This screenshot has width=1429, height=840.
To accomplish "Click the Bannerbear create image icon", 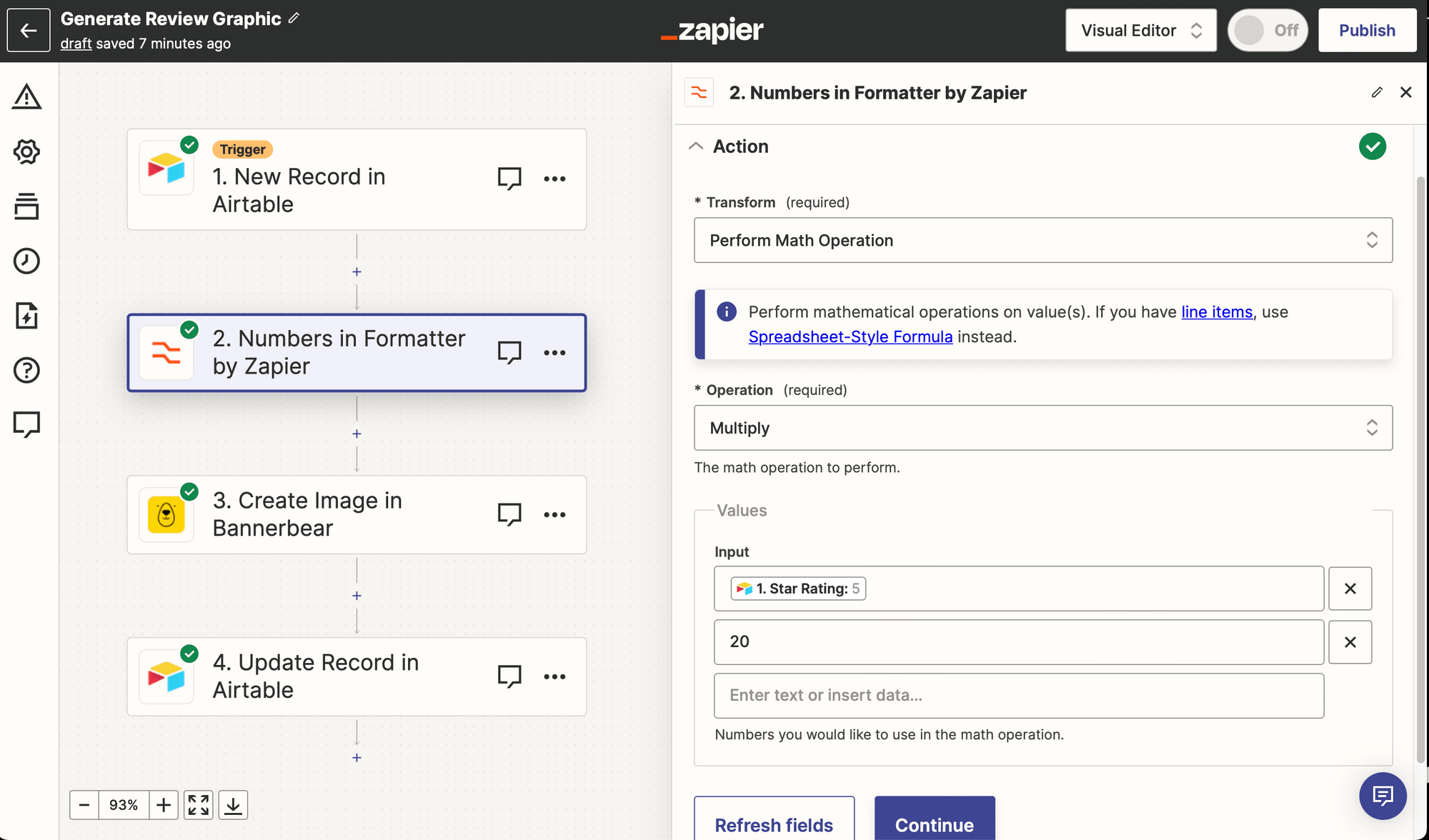I will (x=167, y=514).
